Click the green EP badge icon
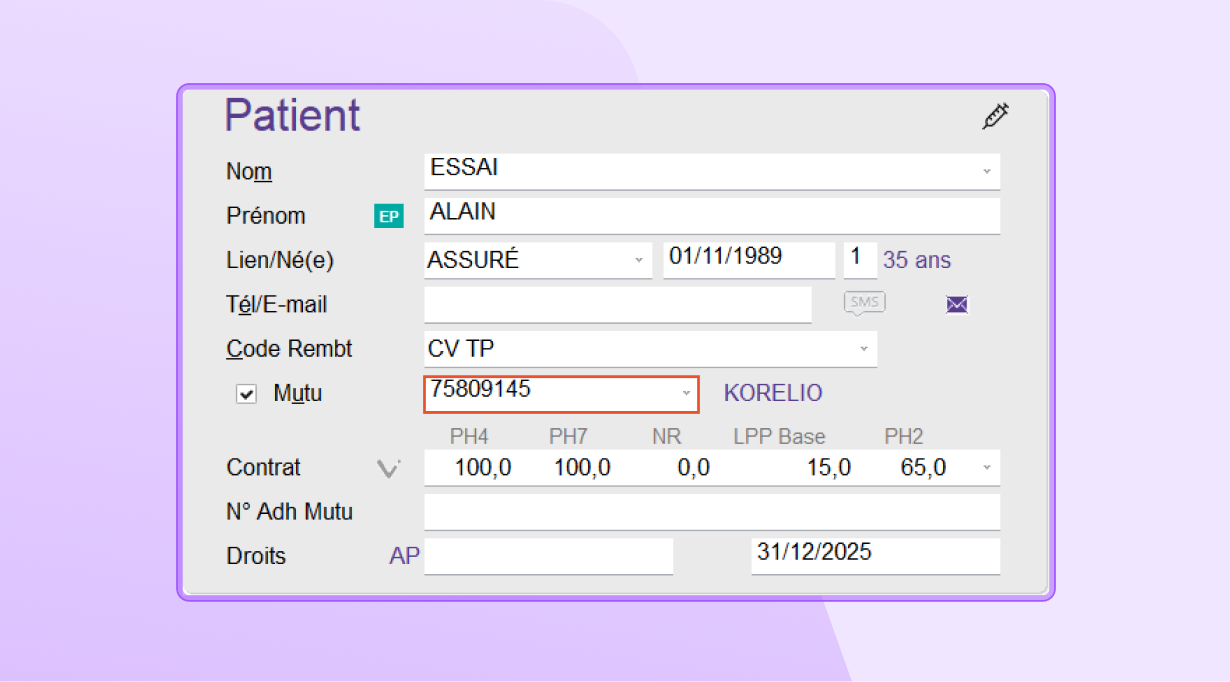Screen dimensions: 1230x682 388,216
